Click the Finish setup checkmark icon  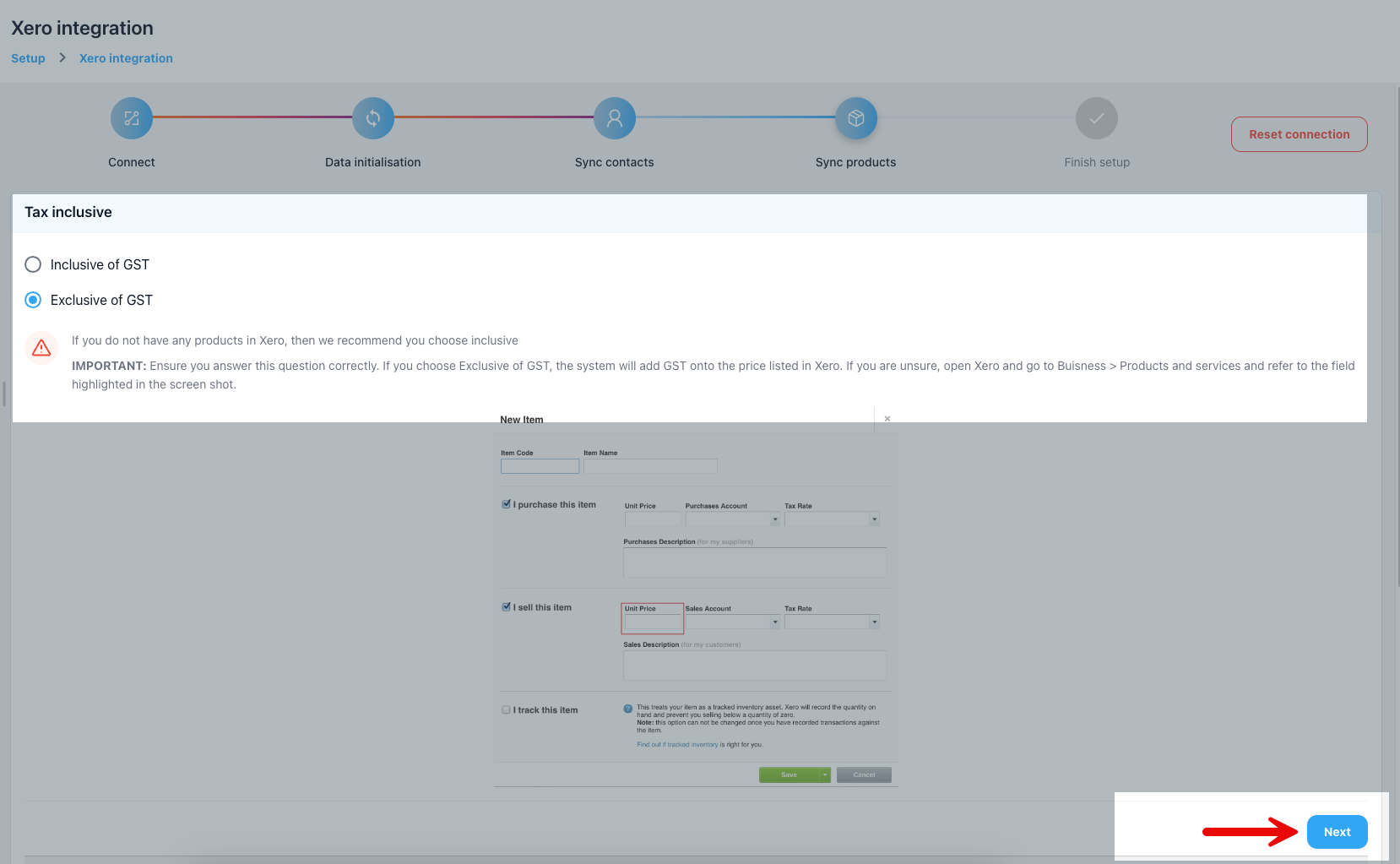[1097, 118]
